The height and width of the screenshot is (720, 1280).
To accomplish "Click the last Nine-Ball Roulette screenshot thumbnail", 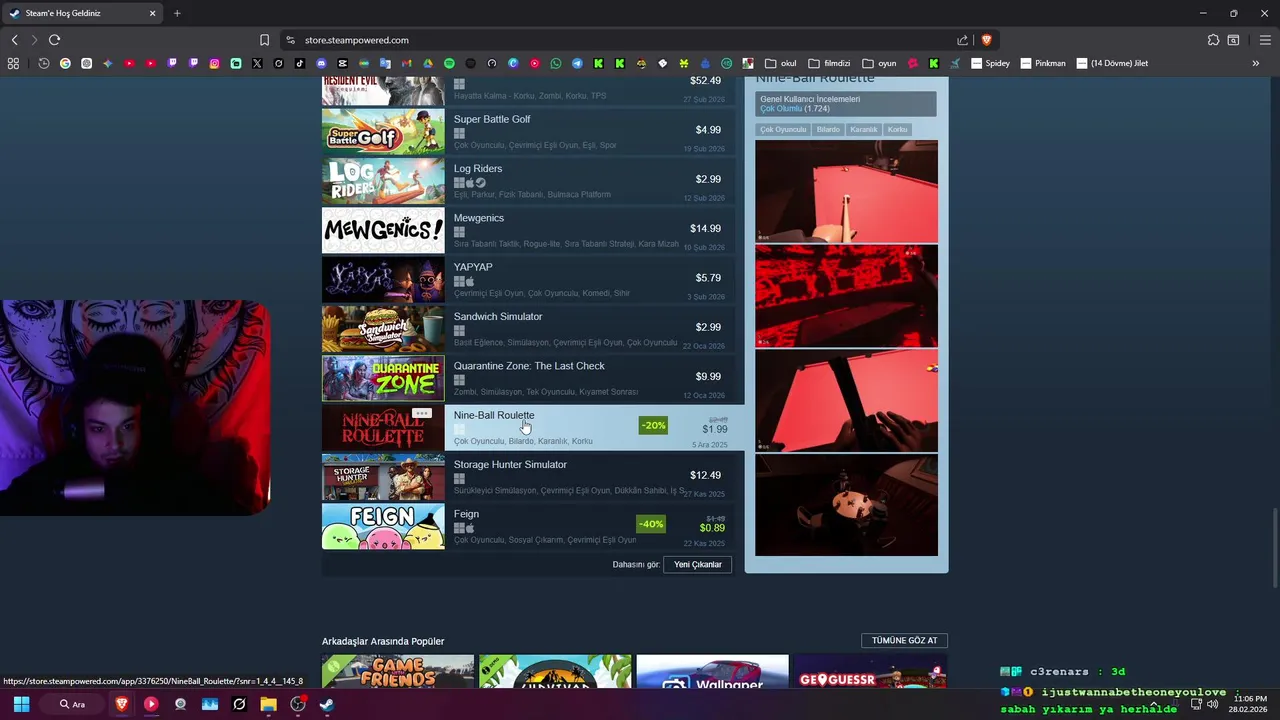I will 846,506.
